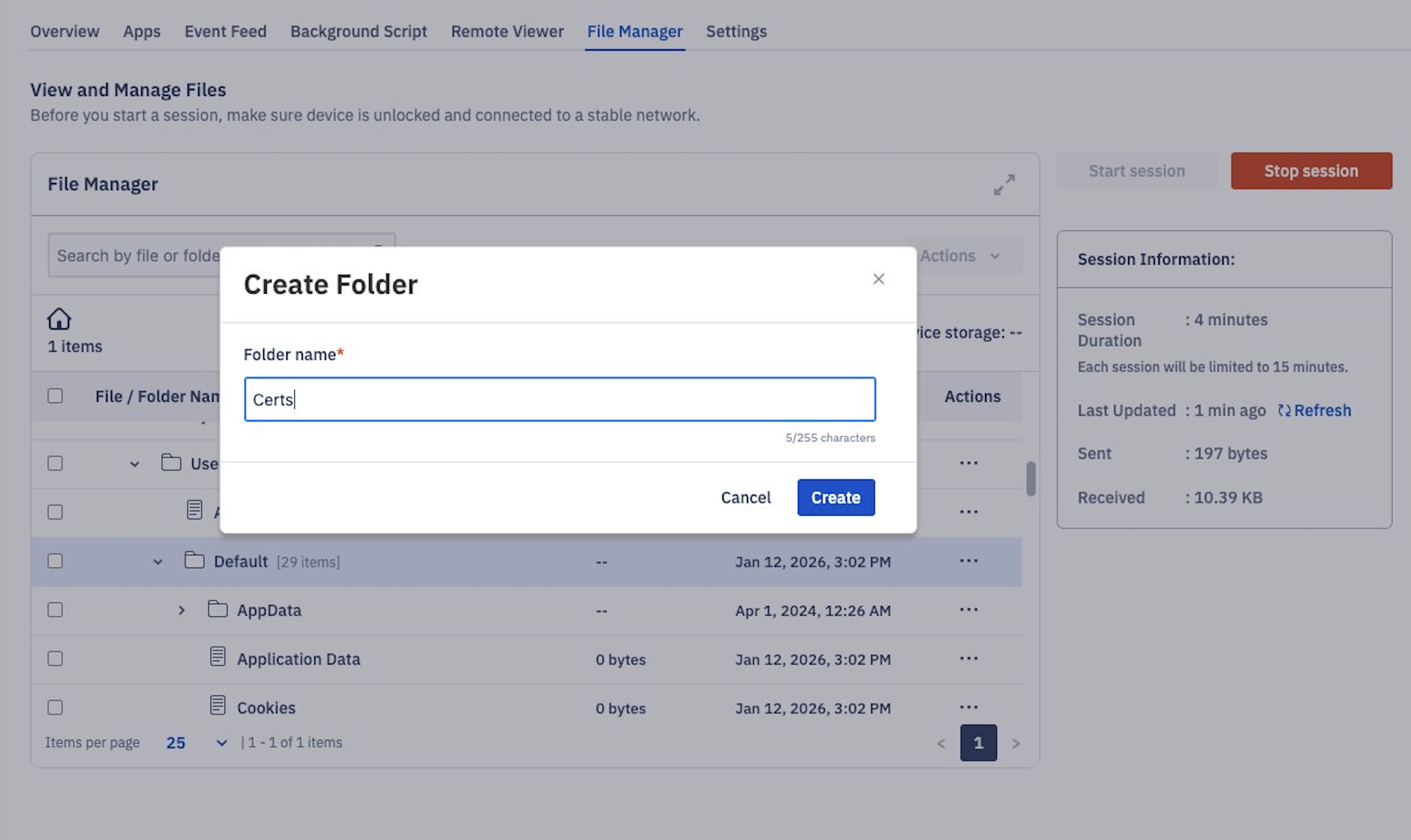The image size is (1411, 840).
Task: Click the '10.39 KB' received value
Action: [1228, 498]
